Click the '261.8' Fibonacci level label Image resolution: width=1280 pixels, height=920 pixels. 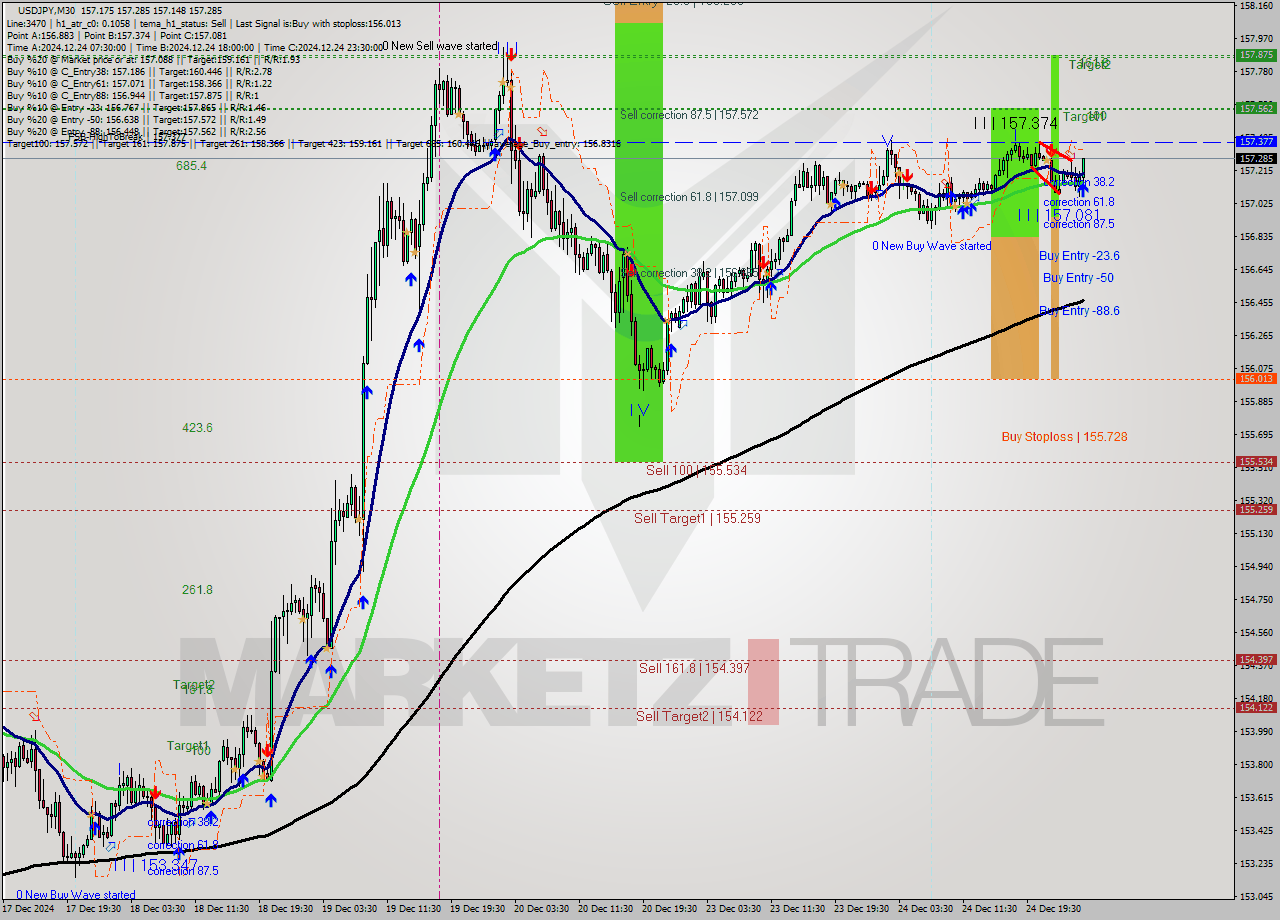pos(197,590)
